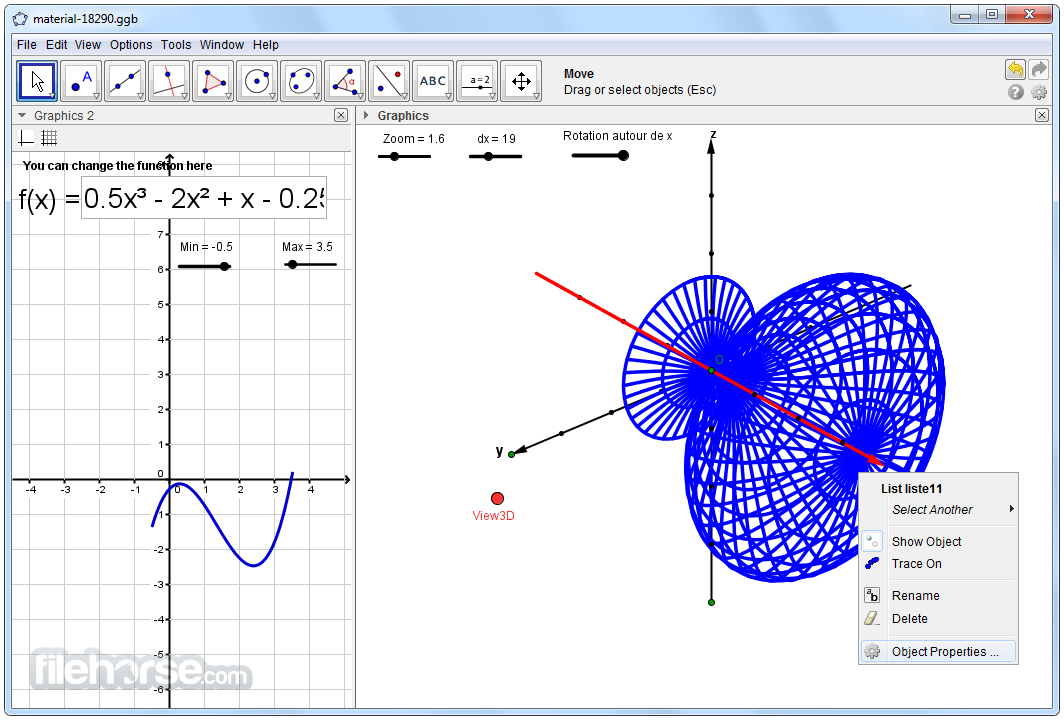Image resolution: width=1064 pixels, height=720 pixels.
Task: Open the Options menu
Action: click(131, 44)
